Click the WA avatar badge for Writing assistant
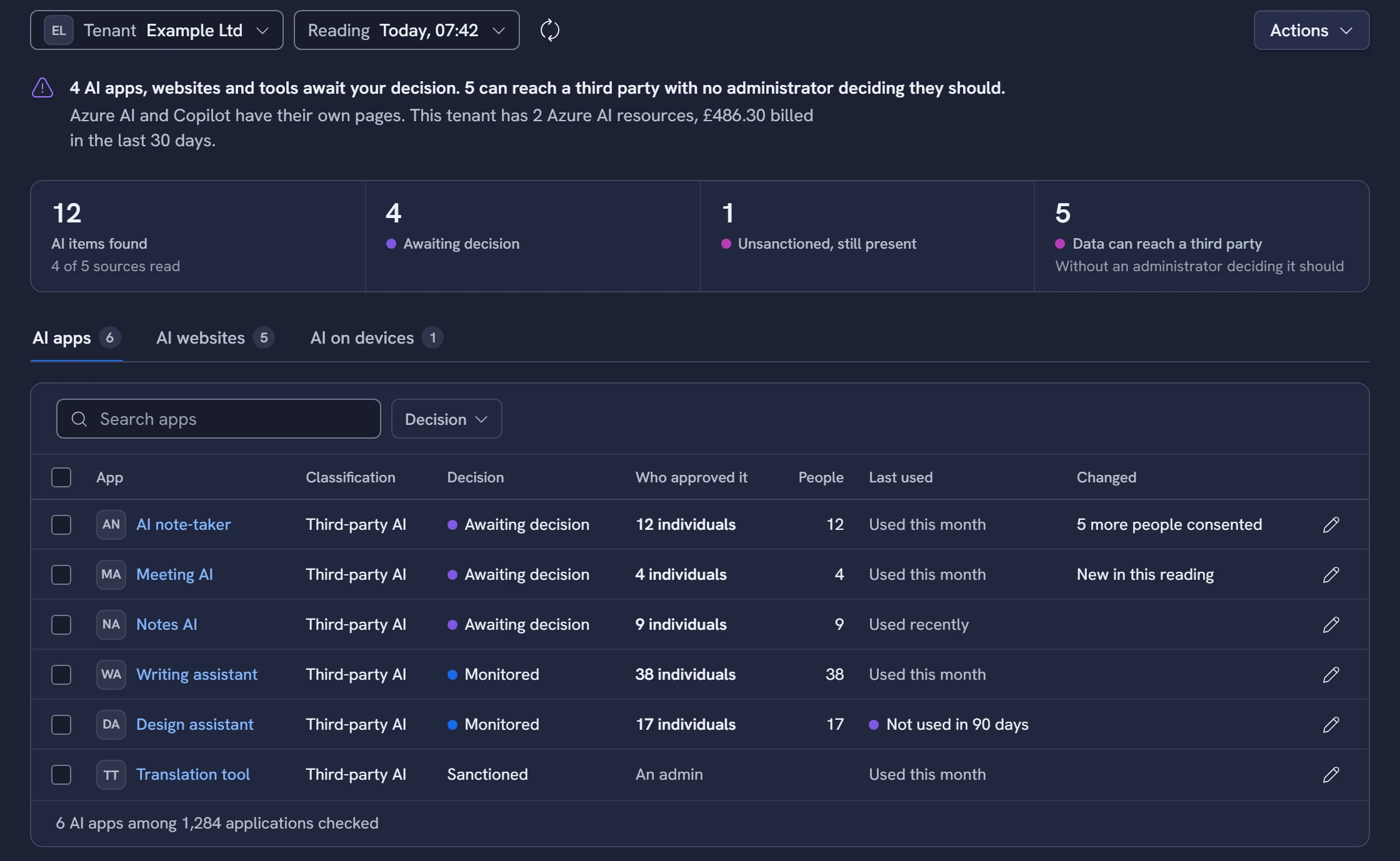This screenshot has width=1400, height=861. click(x=111, y=674)
